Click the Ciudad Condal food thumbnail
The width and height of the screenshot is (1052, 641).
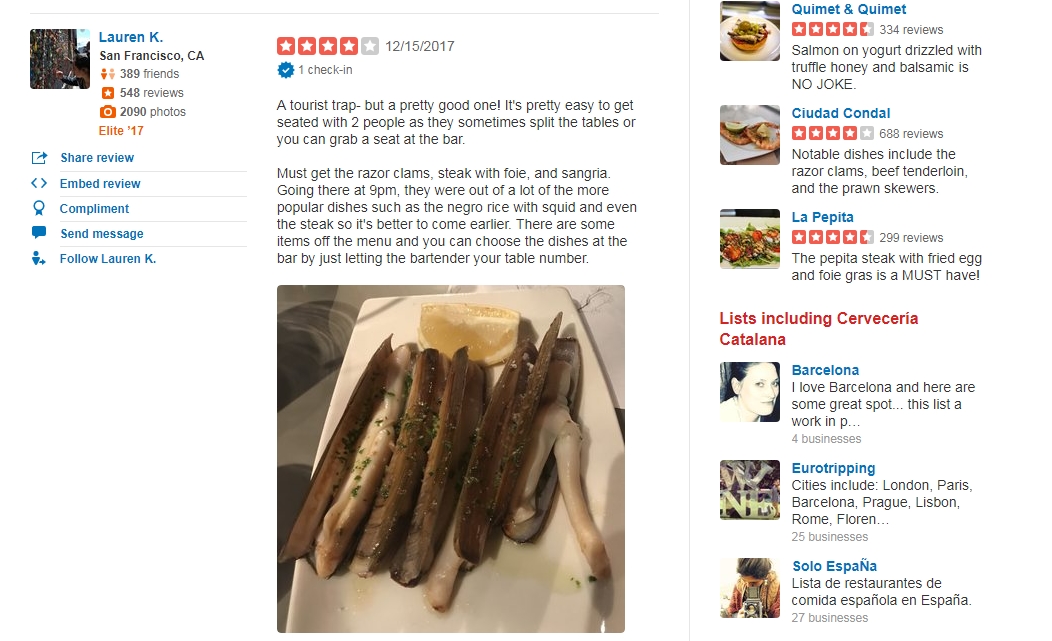click(x=750, y=135)
